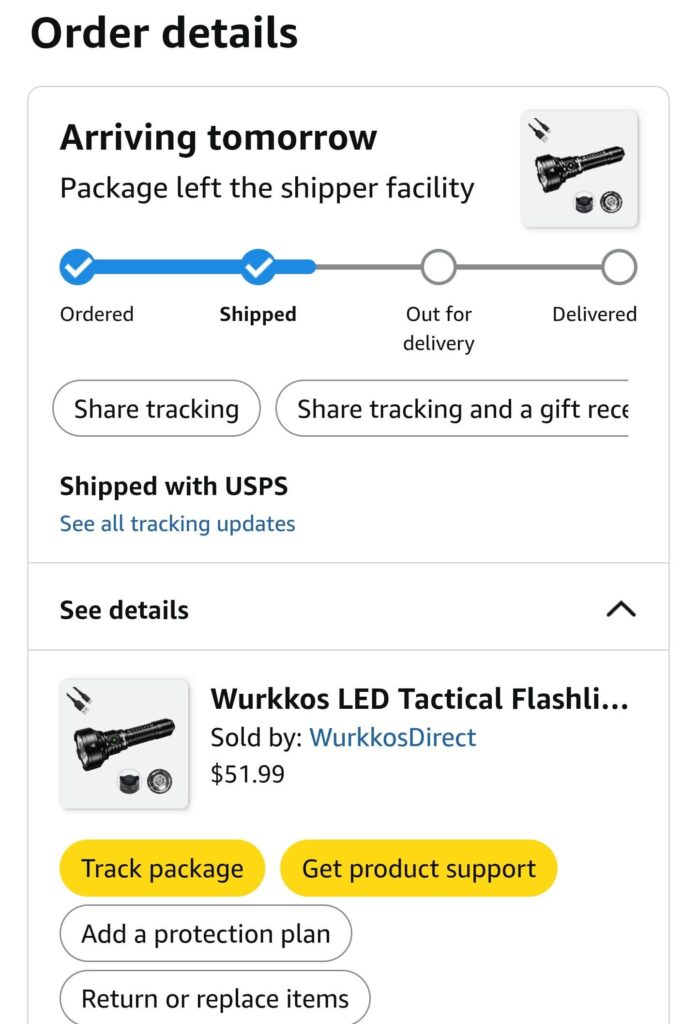Click the Ordered step checkmark icon

tap(77, 267)
